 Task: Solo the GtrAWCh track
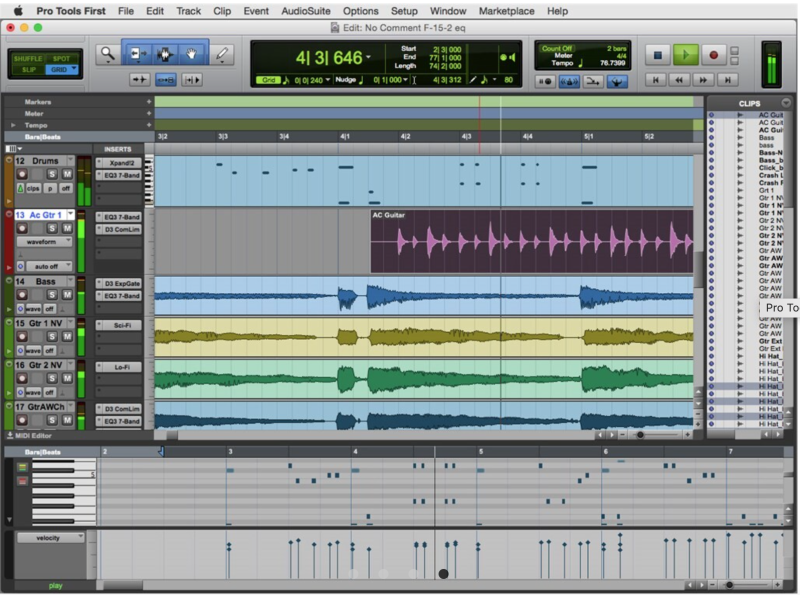click(x=52, y=420)
